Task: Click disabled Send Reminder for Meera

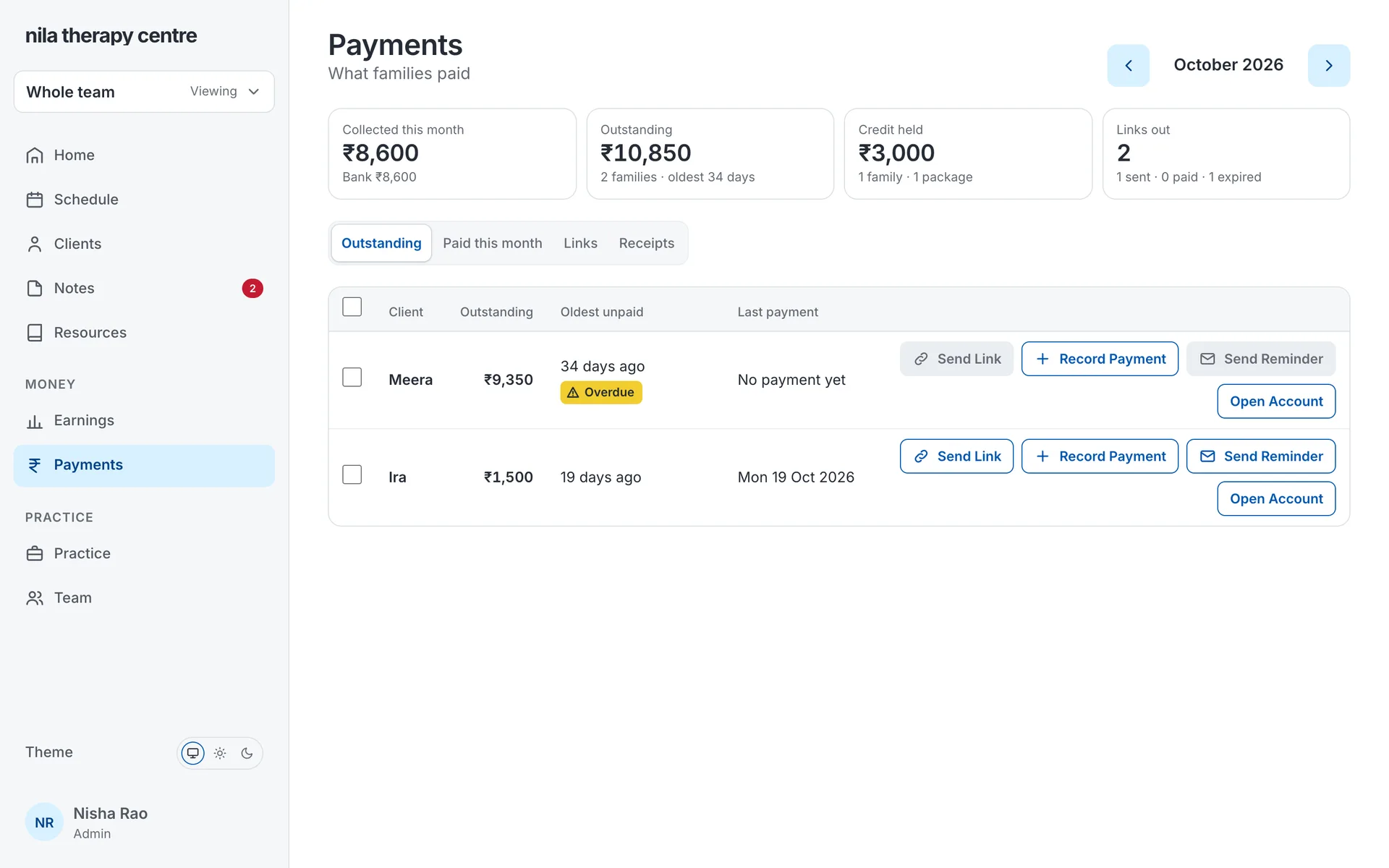Action: pos(1261,359)
